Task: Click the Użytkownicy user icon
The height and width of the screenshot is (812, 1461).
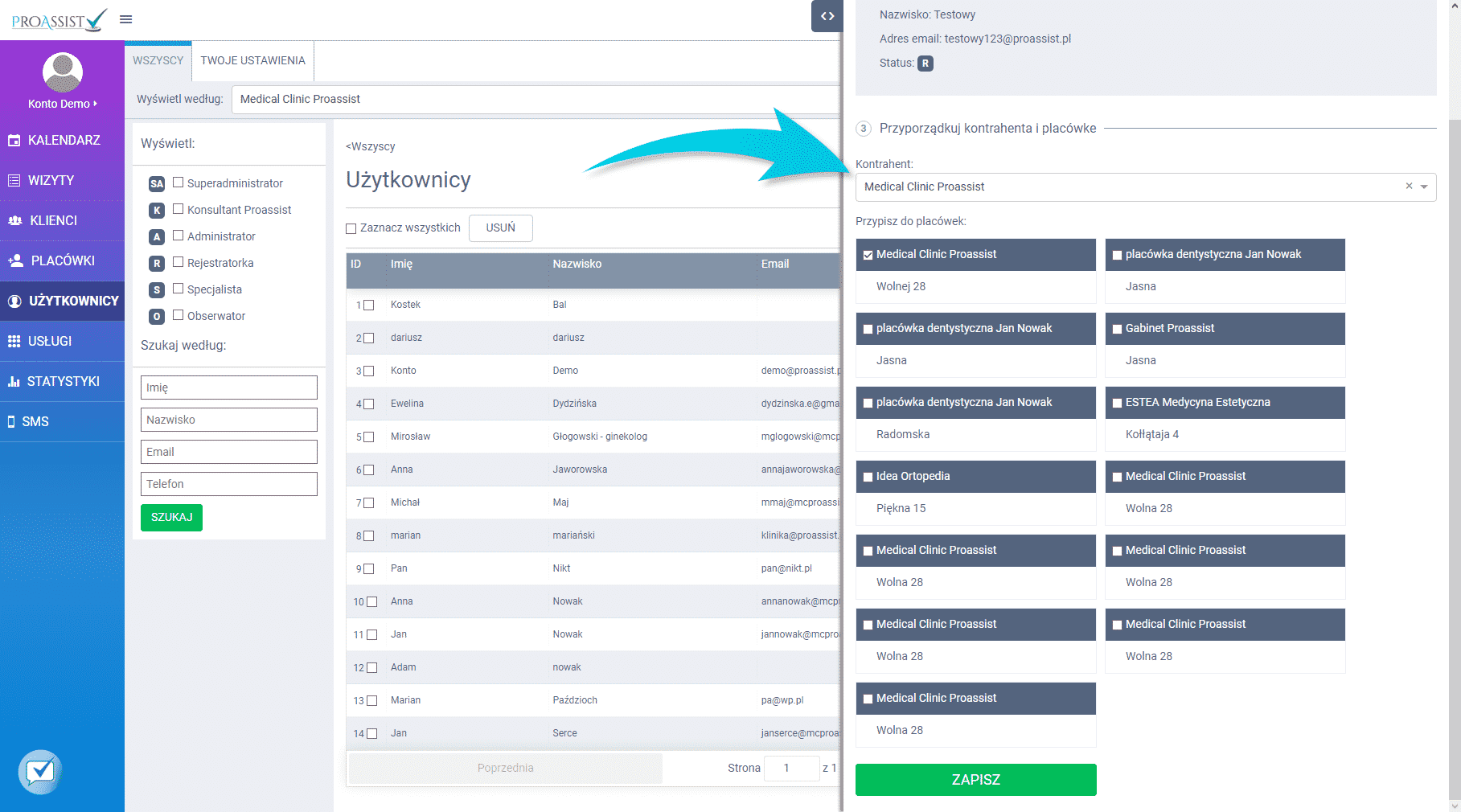Action: (x=14, y=301)
